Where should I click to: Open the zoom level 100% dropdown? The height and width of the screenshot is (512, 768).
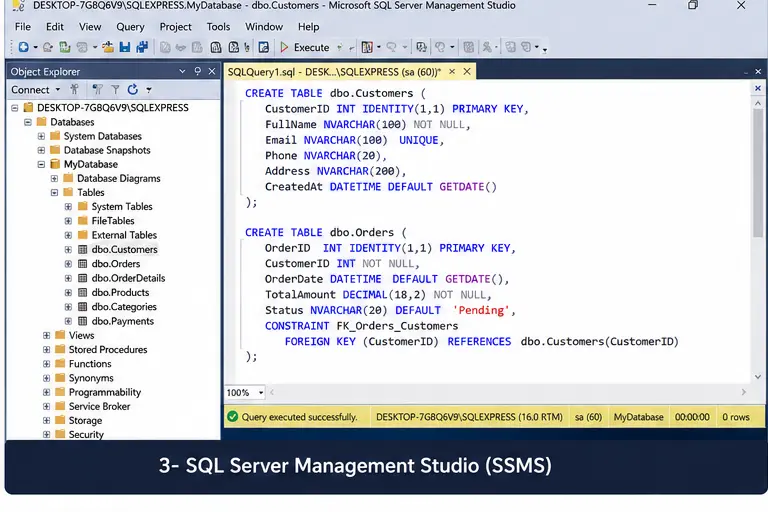point(261,392)
